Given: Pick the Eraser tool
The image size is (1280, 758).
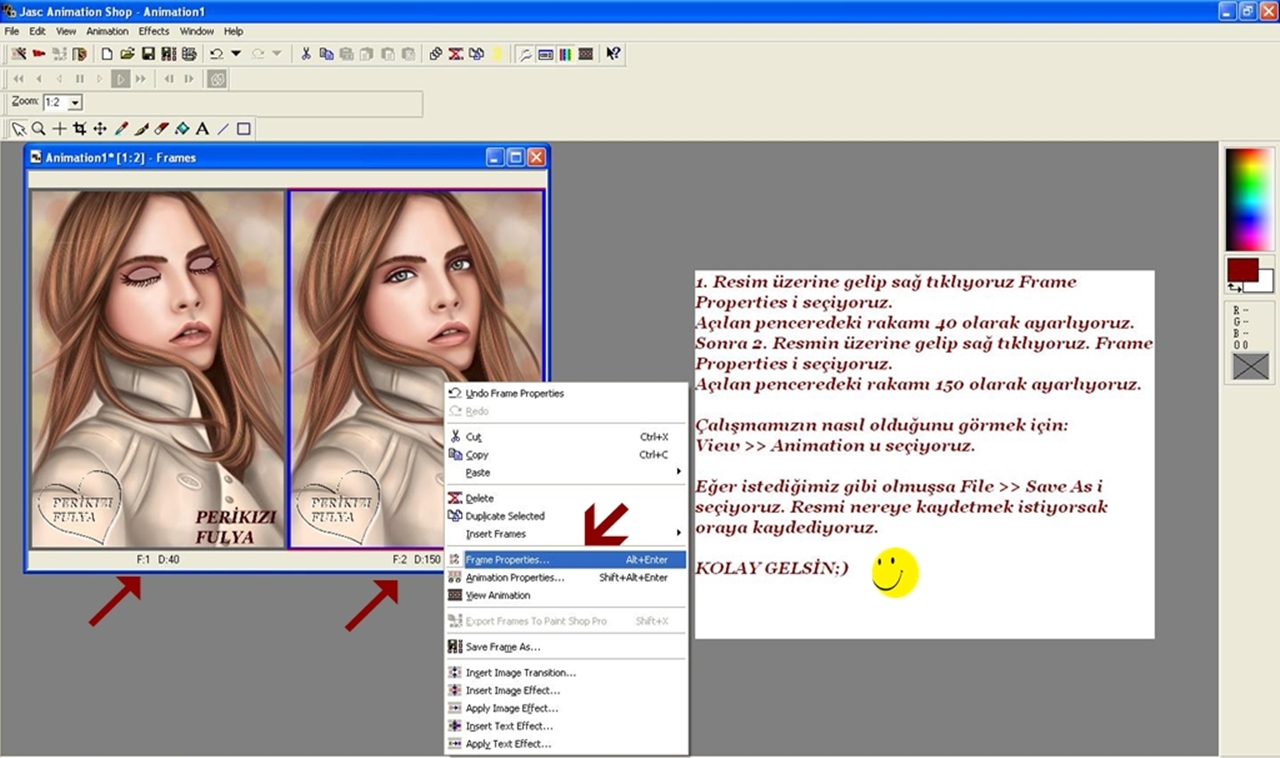Looking at the screenshot, I should [161, 129].
